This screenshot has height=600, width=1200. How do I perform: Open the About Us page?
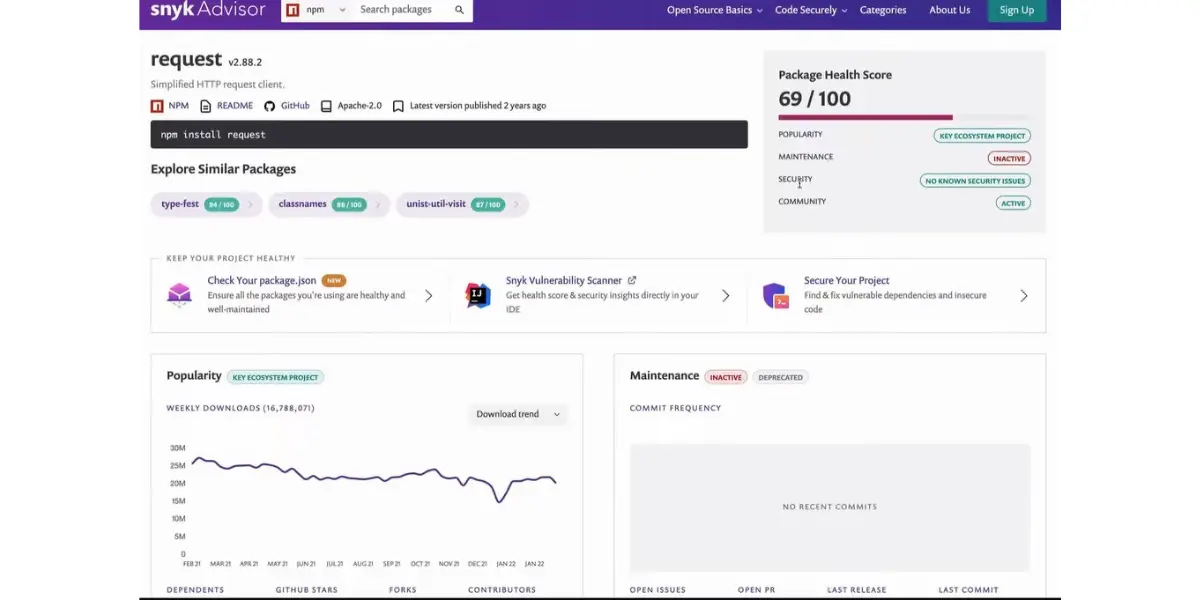click(x=950, y=10)
